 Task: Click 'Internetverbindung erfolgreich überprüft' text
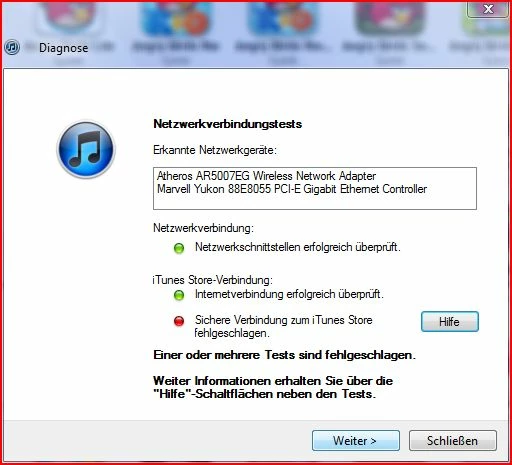point(289,294)
